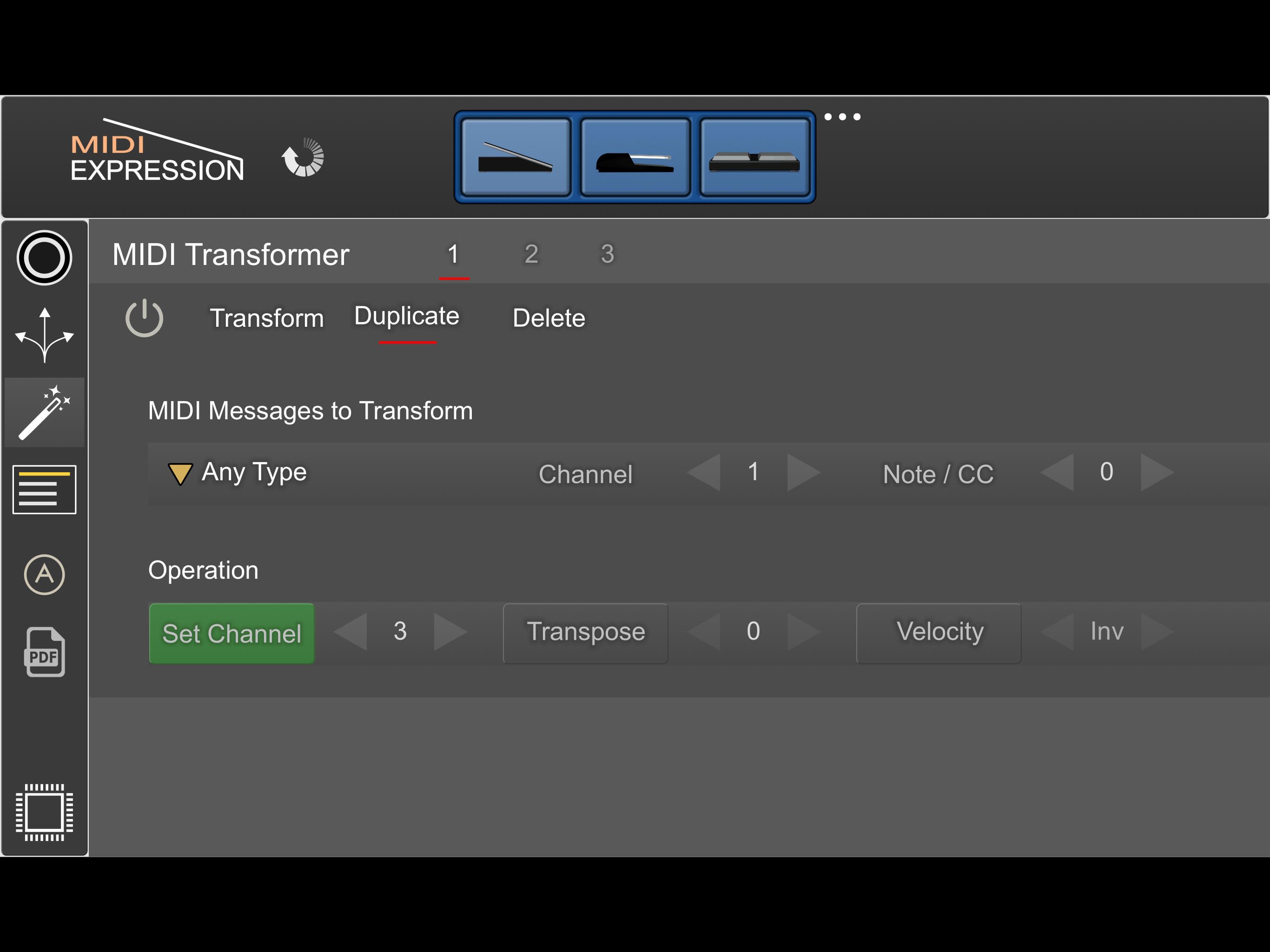Enable the Transpose operation
The width and height of the screenshot is (1270, 952).
click(x=585, y=632)
